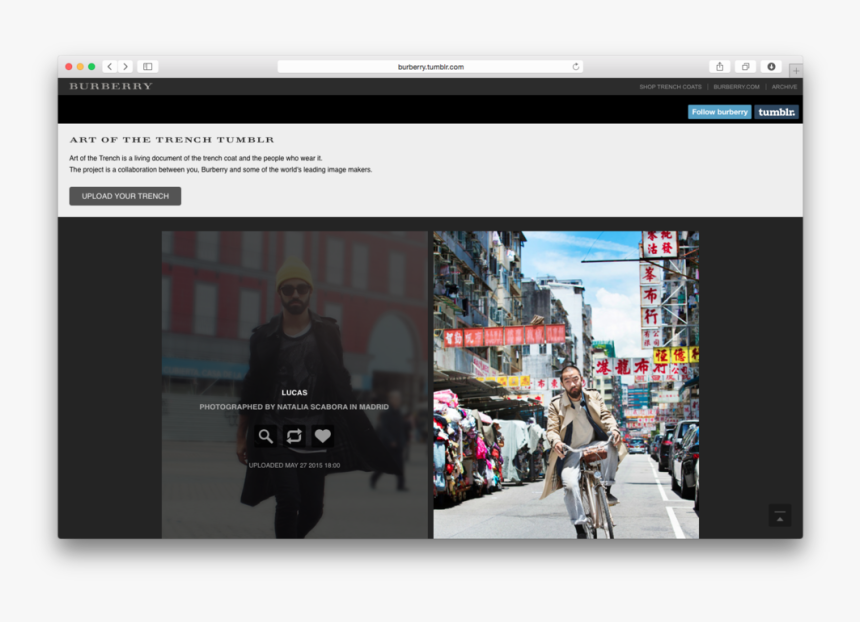Reload the page using the refresh icon
Image resolution: width=860 pixels, height=622 pixels.
(575, 66)
